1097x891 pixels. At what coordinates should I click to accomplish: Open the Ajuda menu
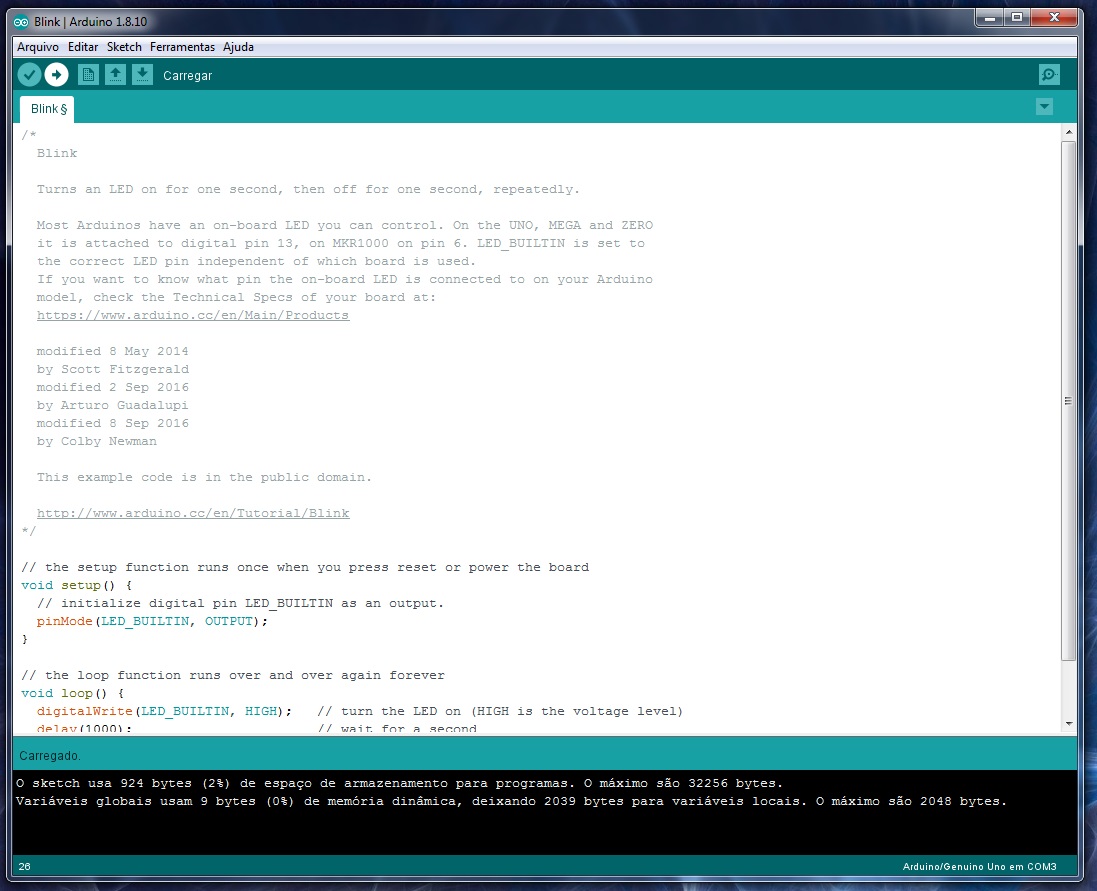(238, 47)
